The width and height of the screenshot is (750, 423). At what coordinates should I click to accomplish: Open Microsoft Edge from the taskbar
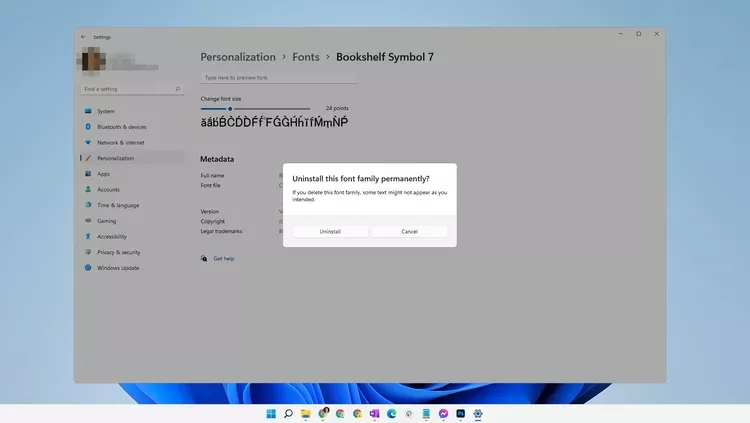click(392, 414)
